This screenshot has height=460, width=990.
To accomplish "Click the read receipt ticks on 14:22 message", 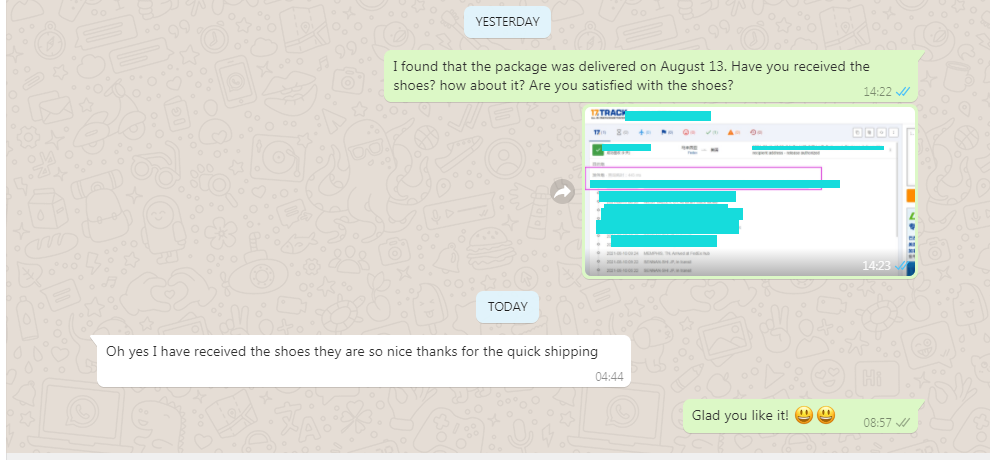I will coord(902,91).
